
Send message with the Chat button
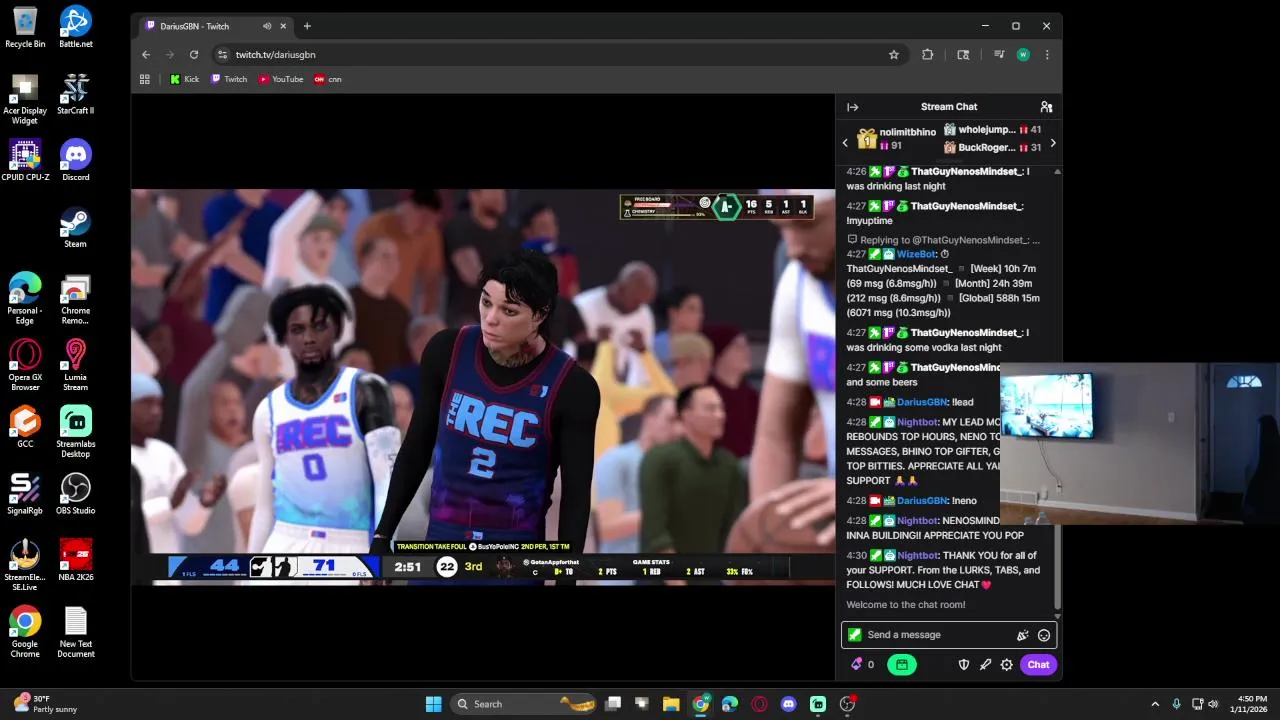click(x=1038, y=664)
